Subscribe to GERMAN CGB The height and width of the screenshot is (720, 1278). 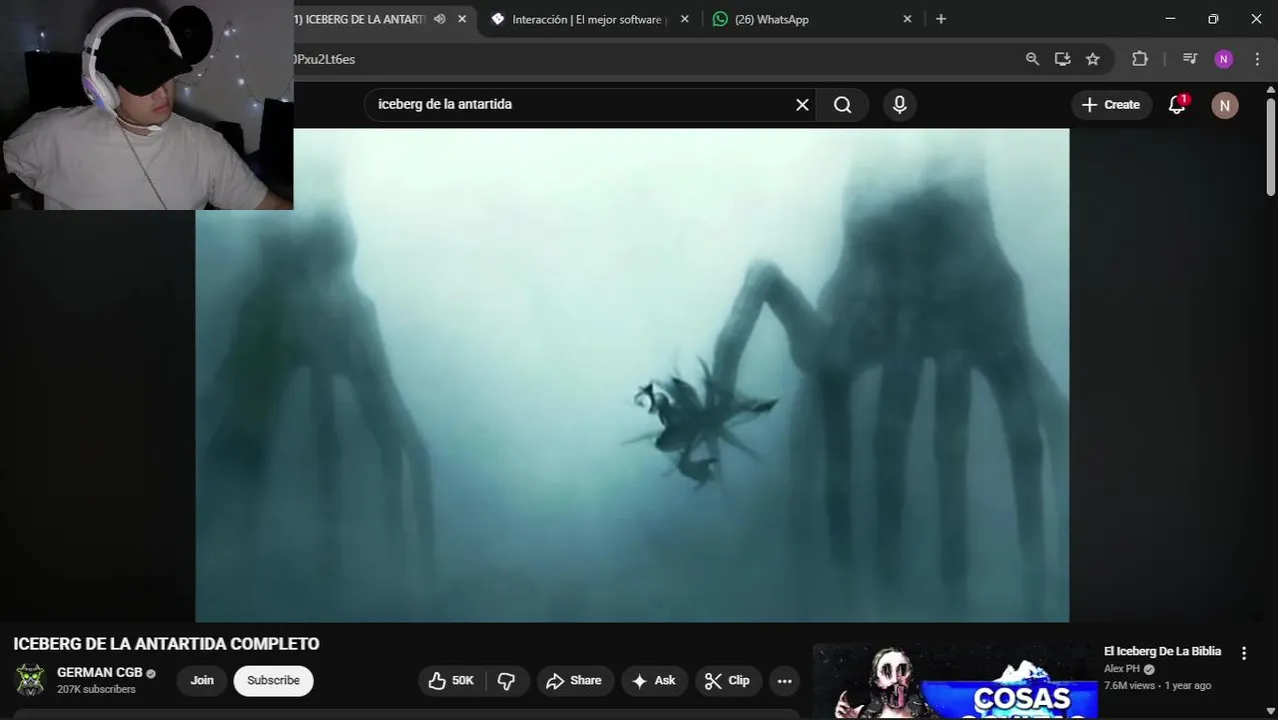pyautogui.click(x=273, y=681)
